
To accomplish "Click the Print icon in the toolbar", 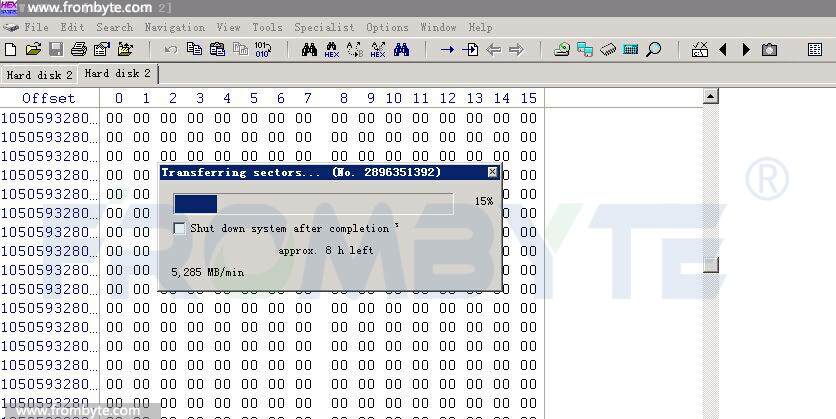I will [79, 50].
